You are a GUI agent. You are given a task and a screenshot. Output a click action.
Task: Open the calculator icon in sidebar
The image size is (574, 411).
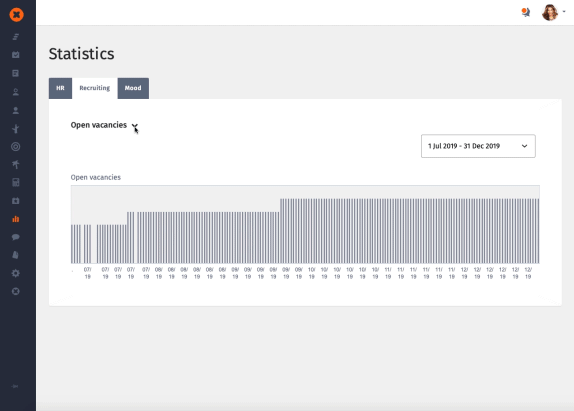(x=15, y=183)
